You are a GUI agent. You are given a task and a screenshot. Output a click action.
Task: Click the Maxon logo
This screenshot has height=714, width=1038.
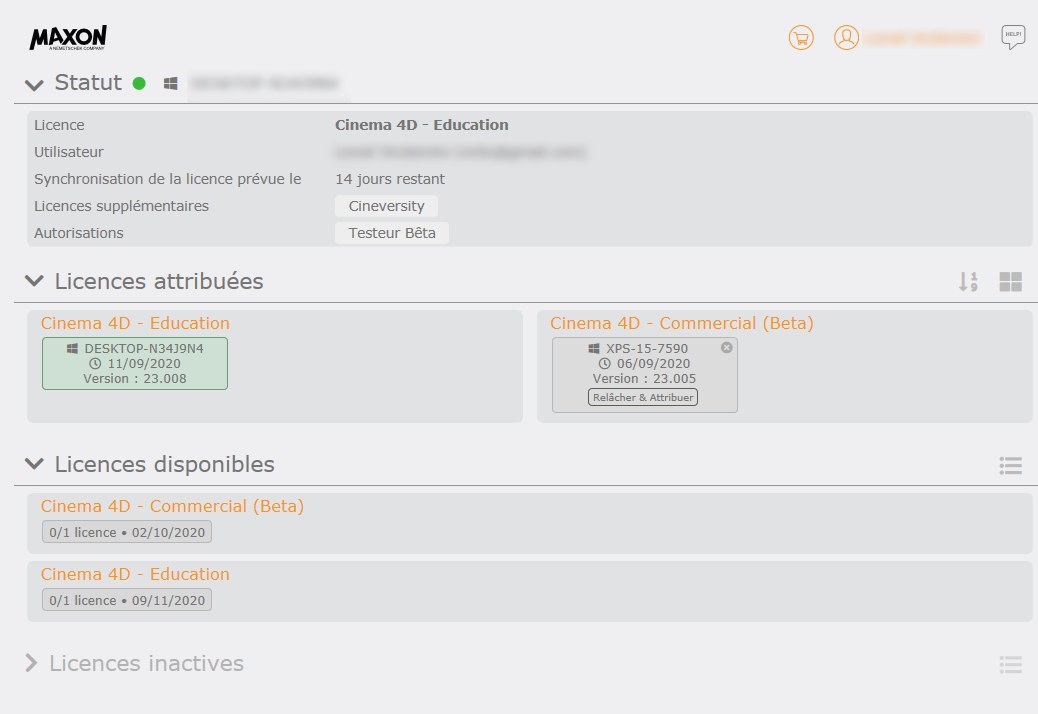click(68, 38)
